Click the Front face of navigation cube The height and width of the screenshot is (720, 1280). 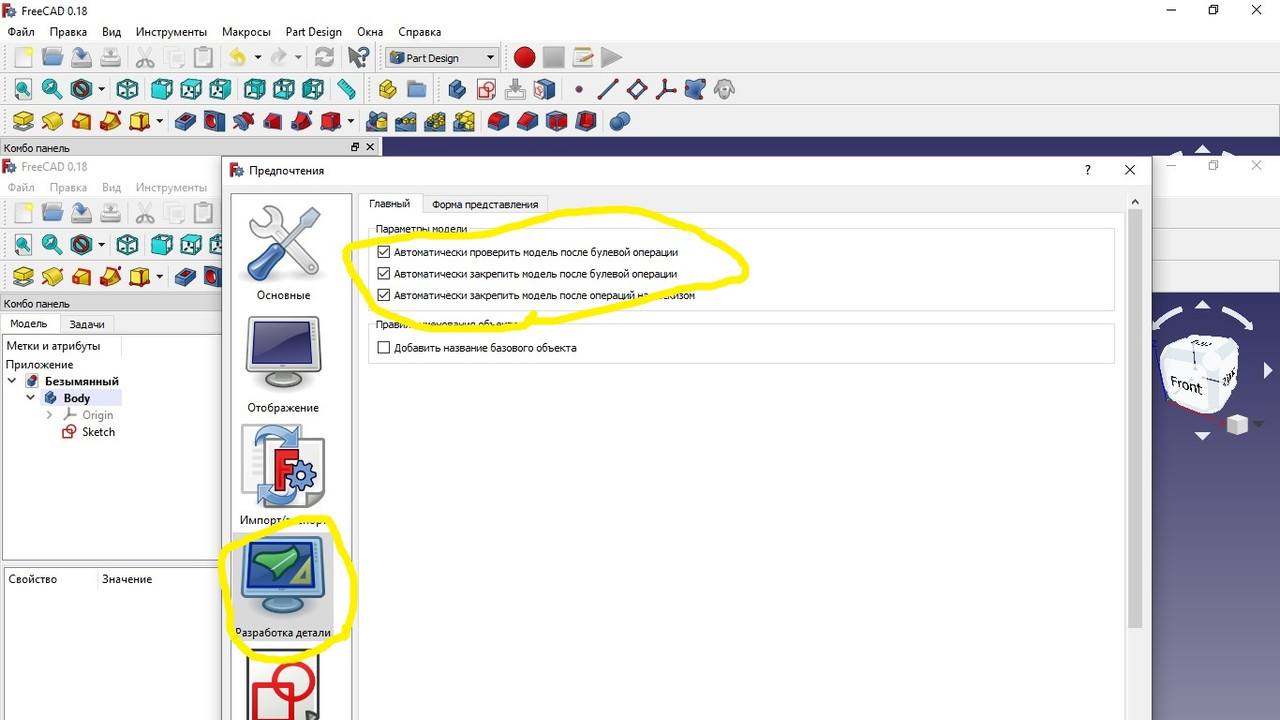(1187, 384)
